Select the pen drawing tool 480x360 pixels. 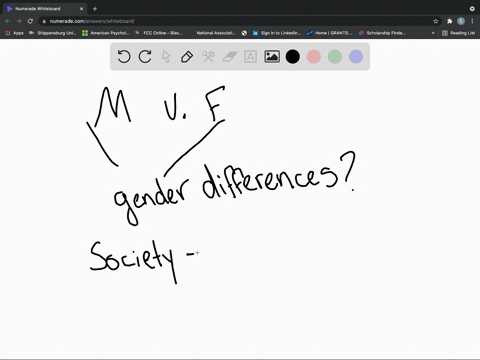tap(187, 57)
